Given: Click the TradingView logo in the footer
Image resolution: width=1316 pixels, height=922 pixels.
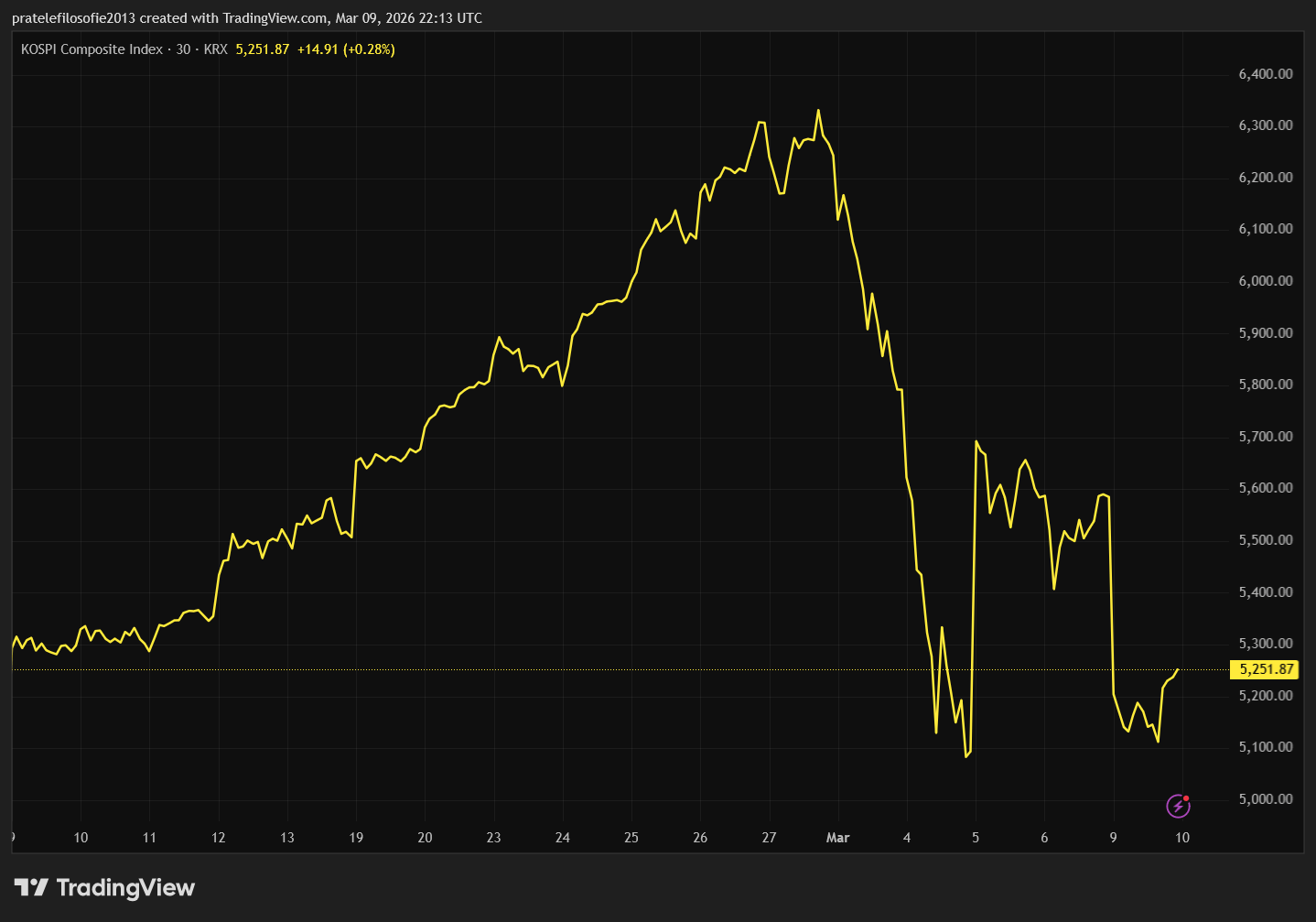Looking at the screenshot, I should tap(104, 887).
